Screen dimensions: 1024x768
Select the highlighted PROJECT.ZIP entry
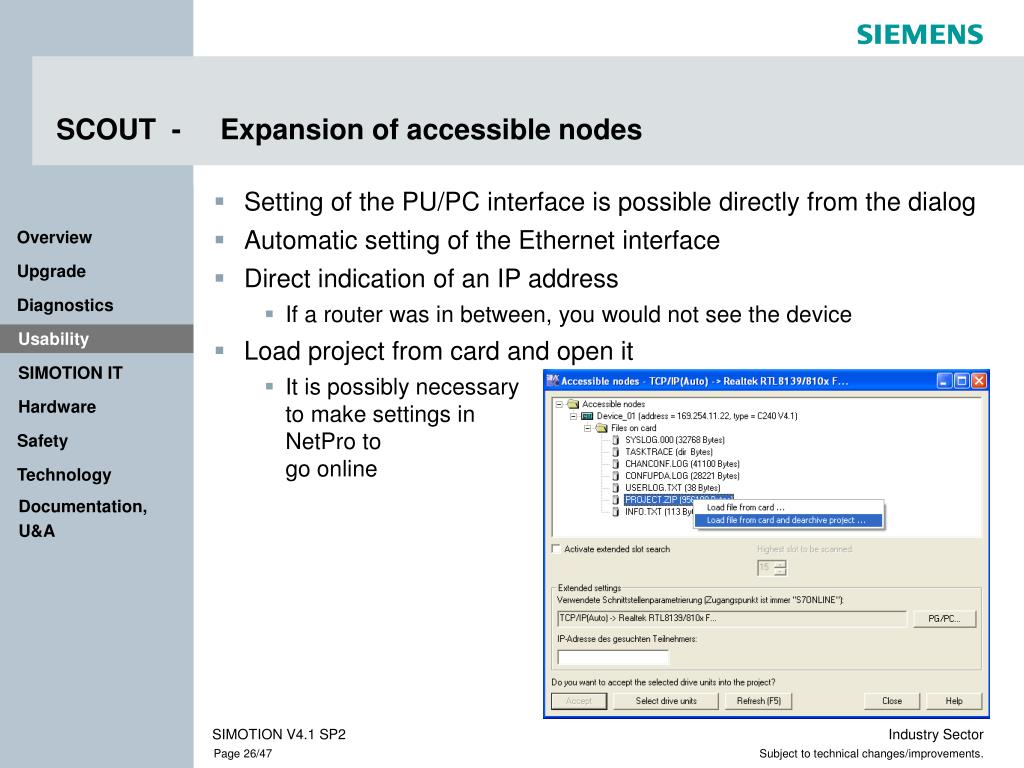[679, 500]
